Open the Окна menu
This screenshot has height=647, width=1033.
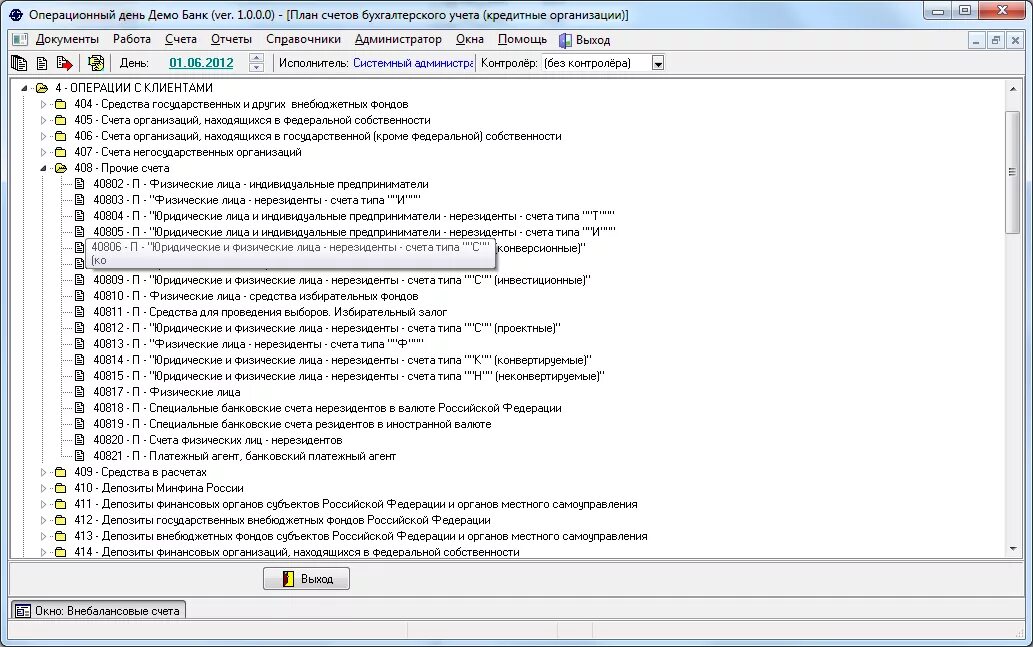470,40
